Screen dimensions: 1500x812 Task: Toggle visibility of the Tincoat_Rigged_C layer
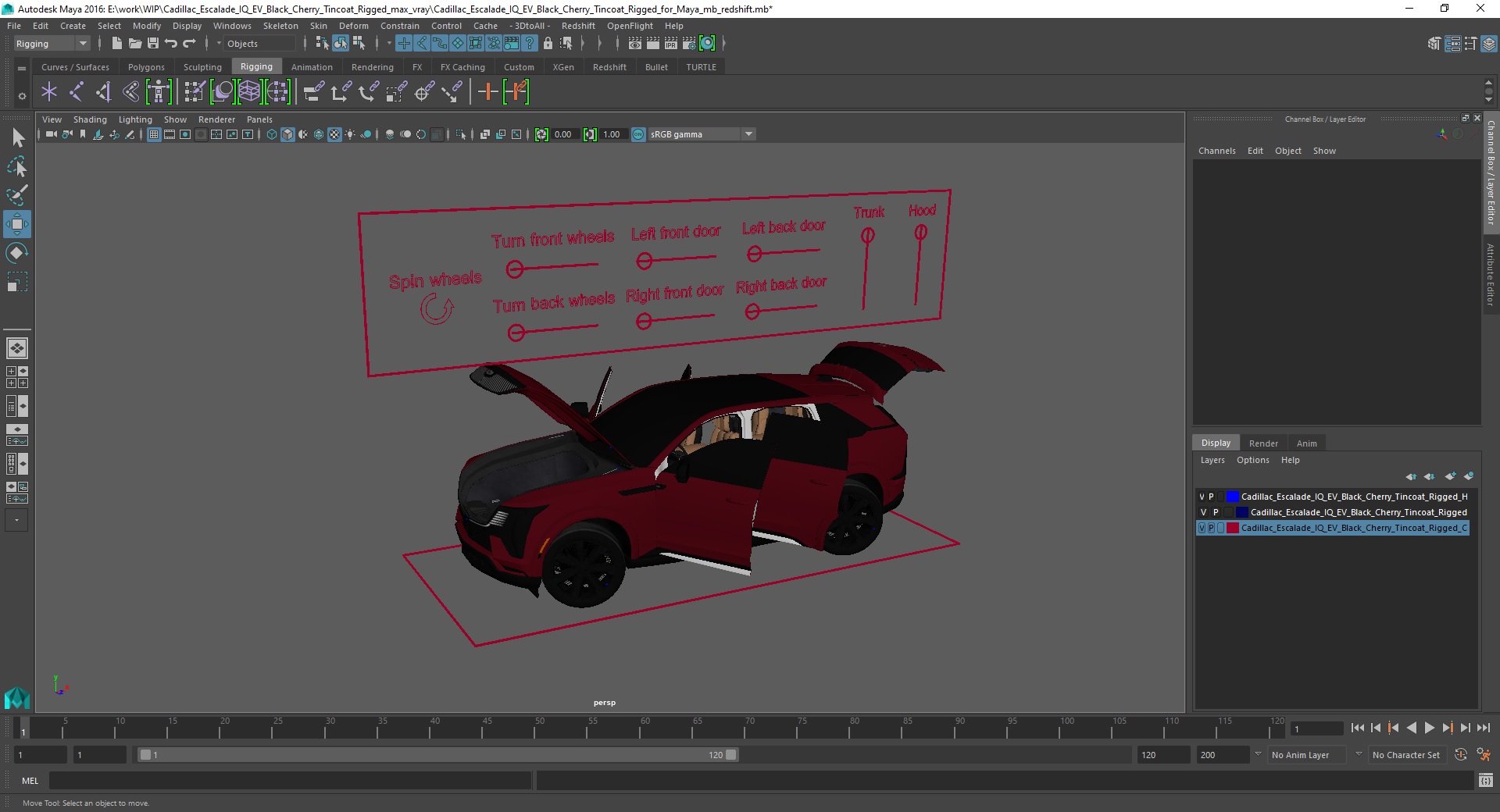pyautogui.click(x=1202, y=528)
